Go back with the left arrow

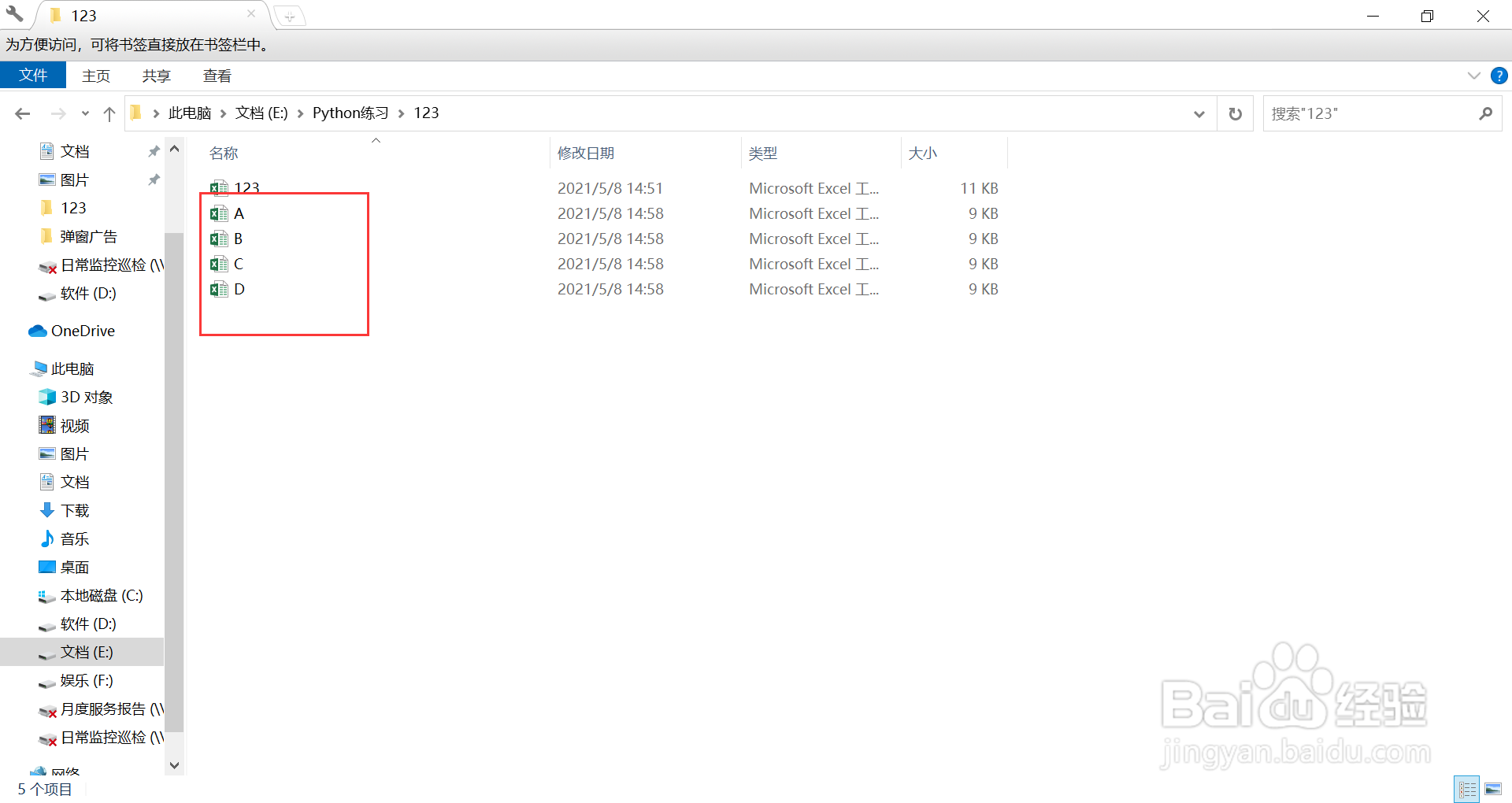[23, 113]
